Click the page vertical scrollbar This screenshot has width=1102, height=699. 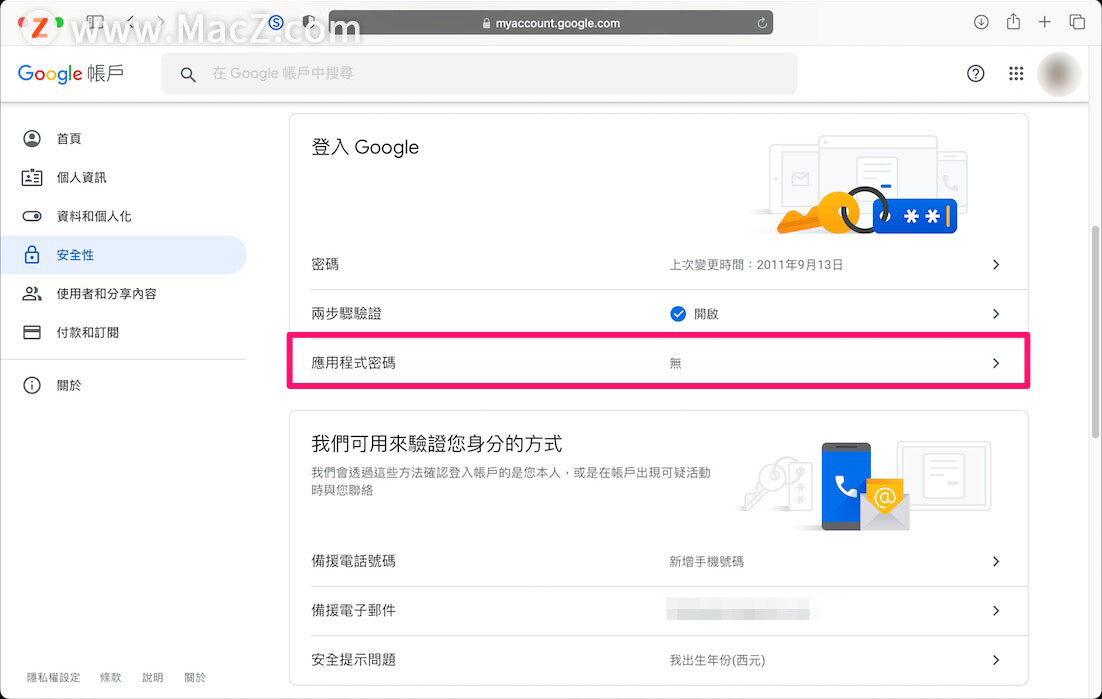[x=1095, y=332]
